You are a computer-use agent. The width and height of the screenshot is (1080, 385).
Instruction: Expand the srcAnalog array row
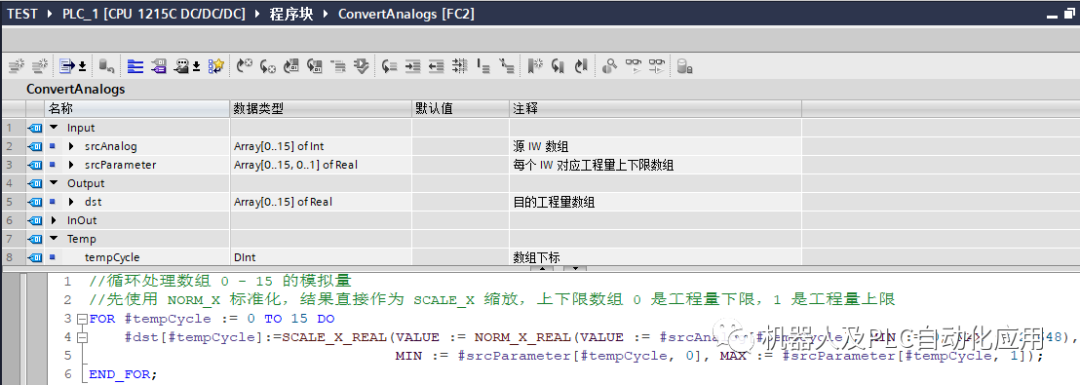pos(72,146)
